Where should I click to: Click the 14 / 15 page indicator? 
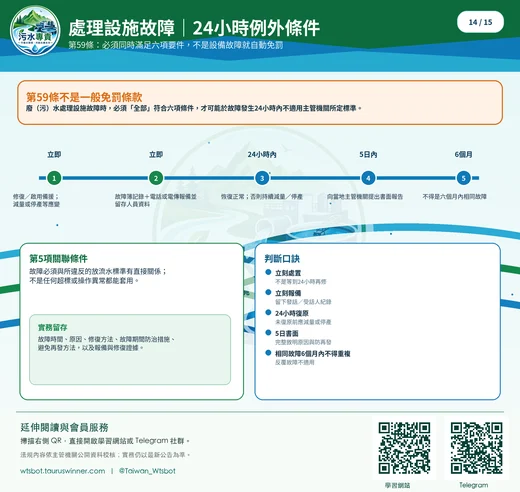point(480,22)
